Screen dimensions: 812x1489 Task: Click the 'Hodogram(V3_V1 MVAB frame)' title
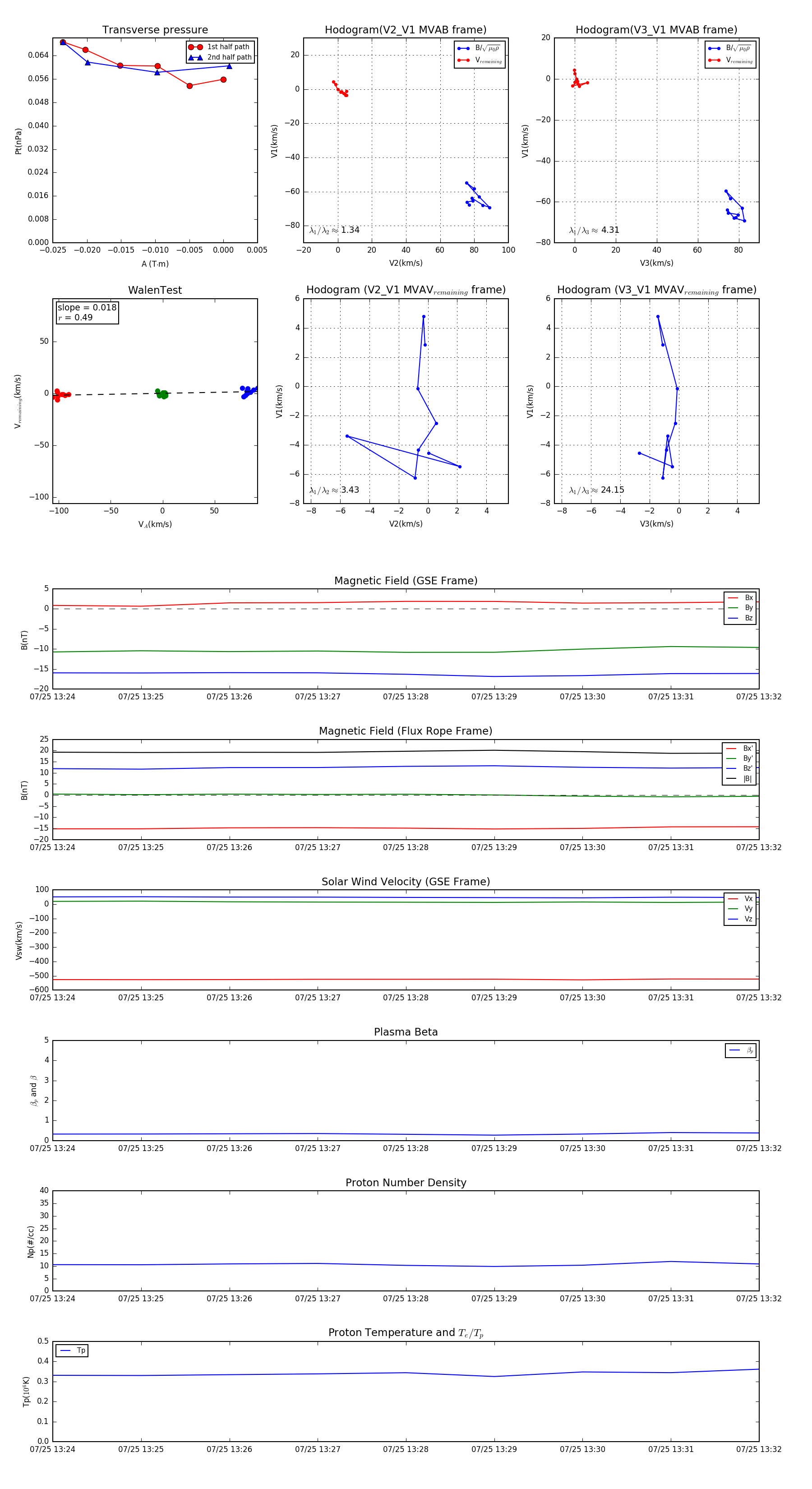click(656, 29)
